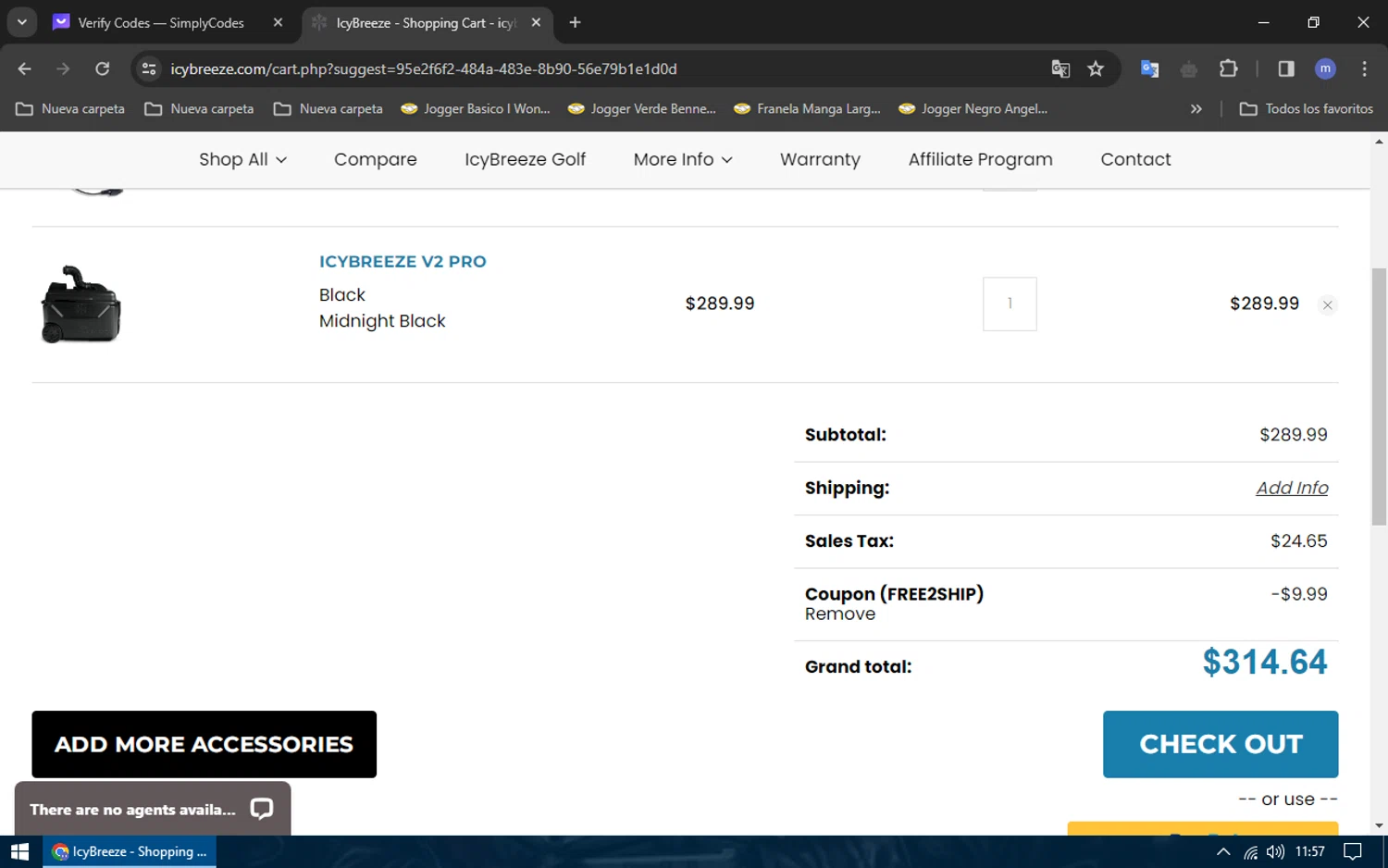Open a new browser tab
The width and height of the screenshot is (1388, 868).
575,22
